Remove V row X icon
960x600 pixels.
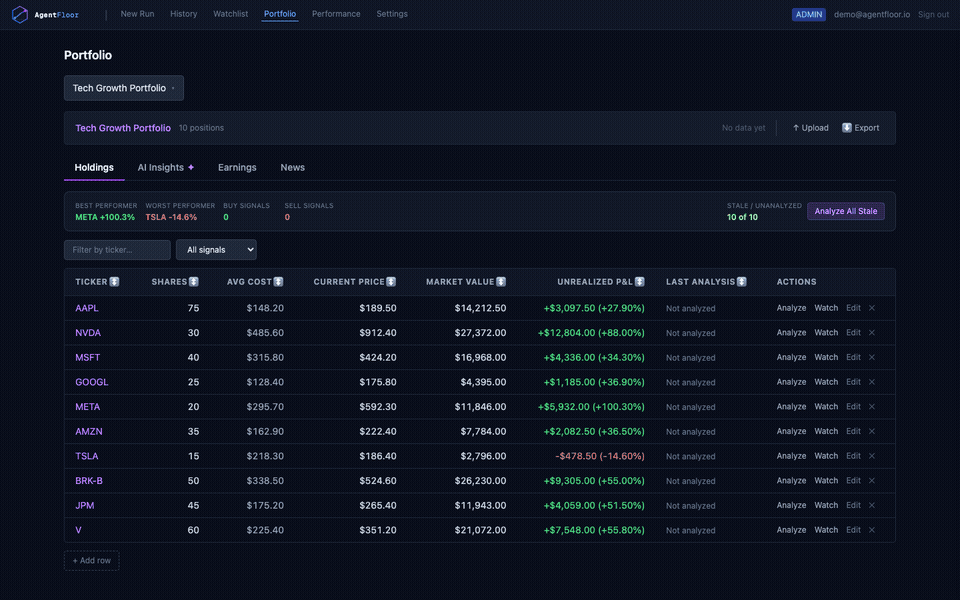[x=872, y=530]
